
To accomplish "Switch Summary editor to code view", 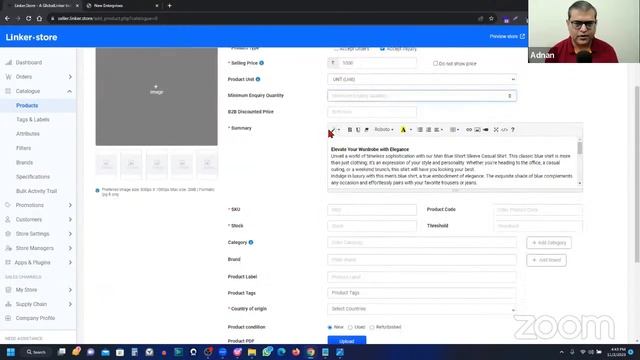I will pos(504,130).
